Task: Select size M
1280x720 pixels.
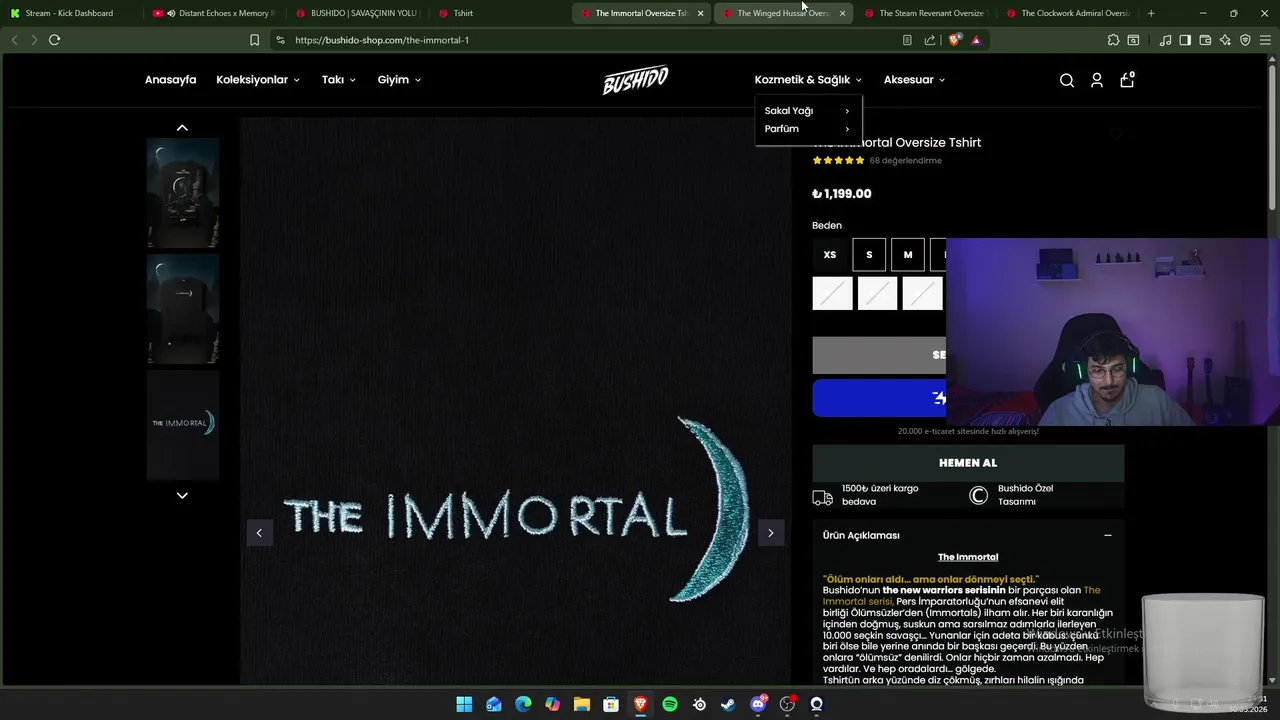Action: (x=908, y=255)
